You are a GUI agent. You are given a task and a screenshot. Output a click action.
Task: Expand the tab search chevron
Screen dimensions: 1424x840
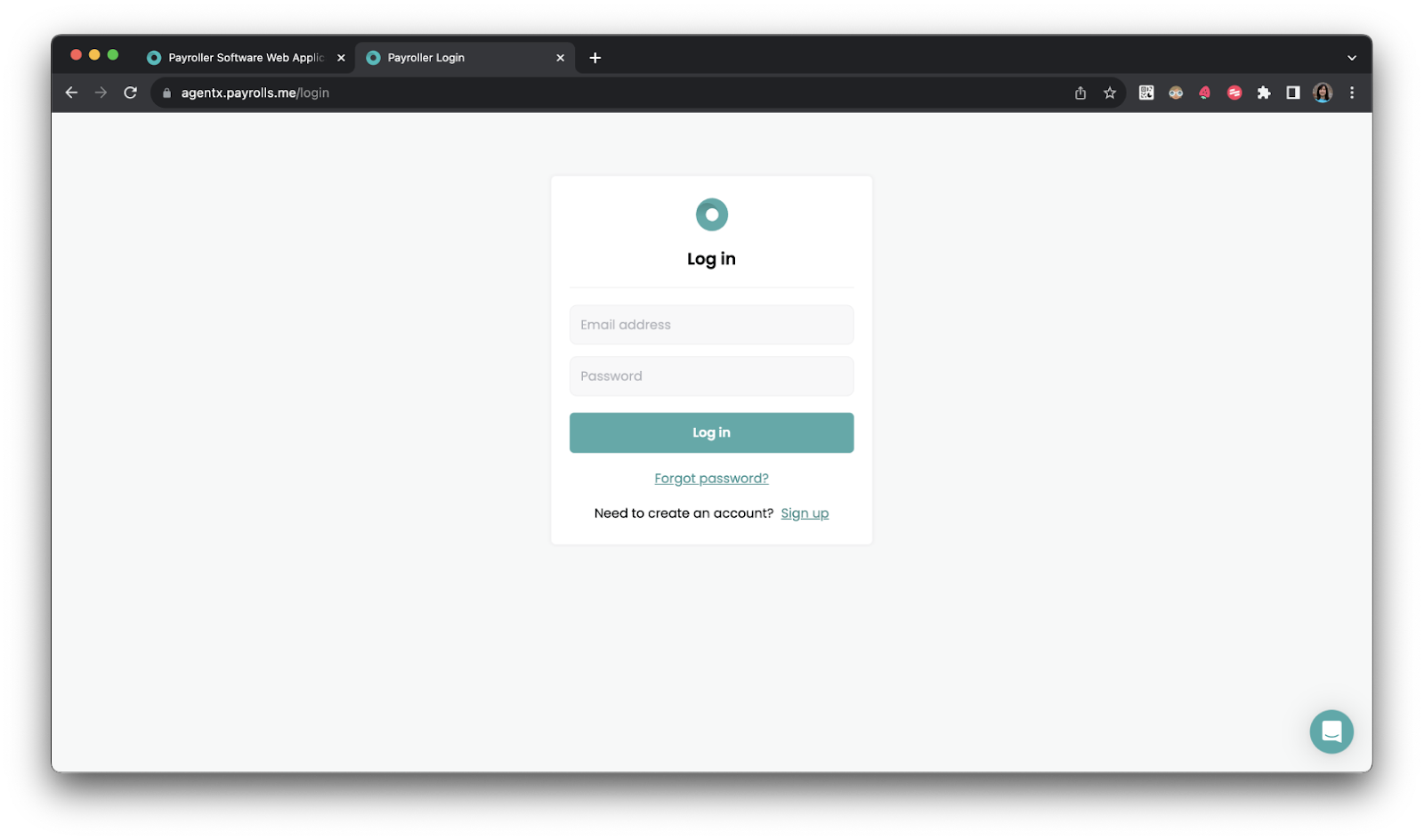coord(1351,58)
